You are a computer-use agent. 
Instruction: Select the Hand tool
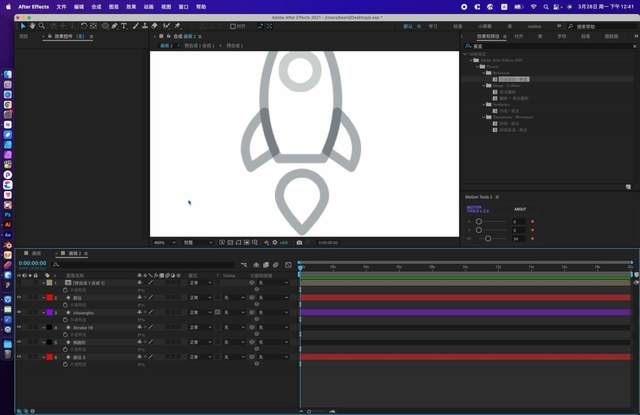point(32,26)
